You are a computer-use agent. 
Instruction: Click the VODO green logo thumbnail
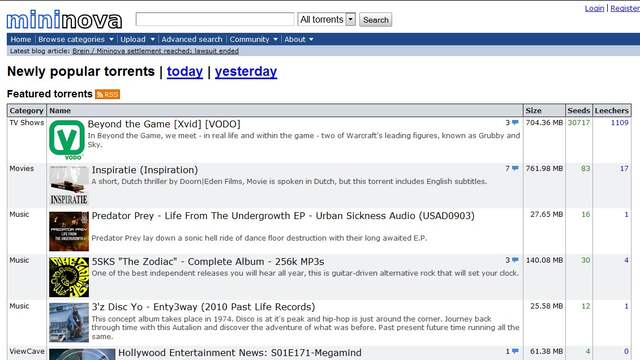click(x=67, y=140)
